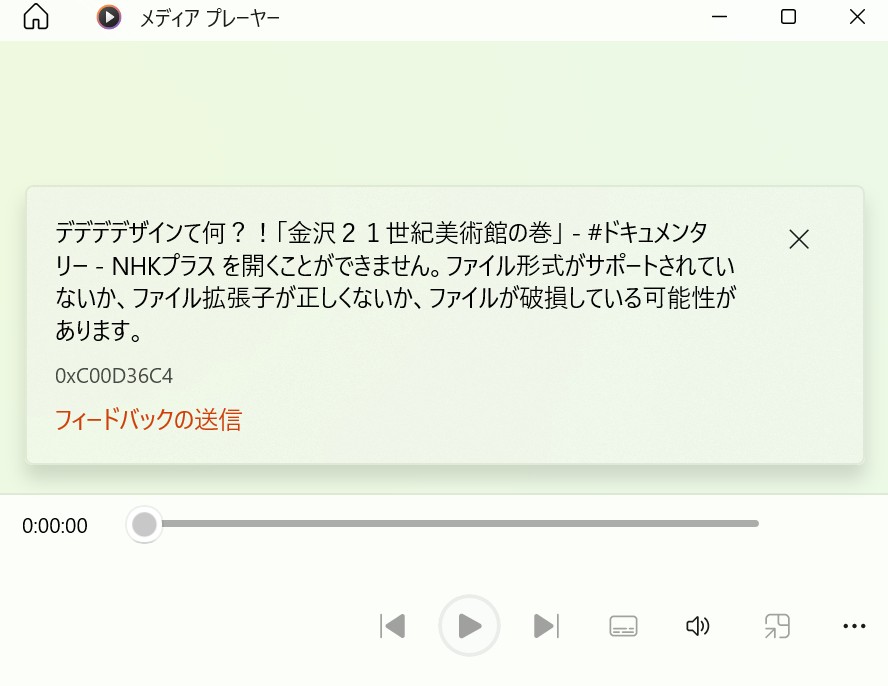The image size is (888, 686).
Task: Open the more options ellipsis menu
Action: (854, 626)
